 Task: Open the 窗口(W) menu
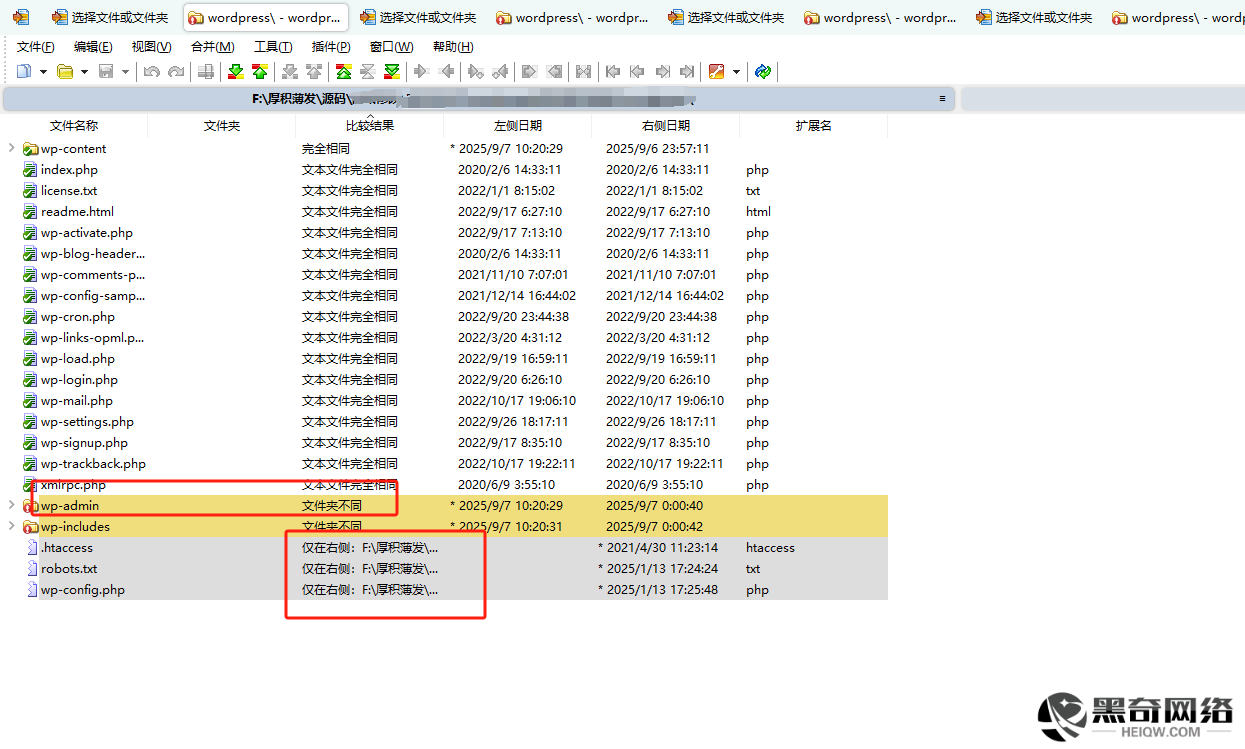click(391, 47)
